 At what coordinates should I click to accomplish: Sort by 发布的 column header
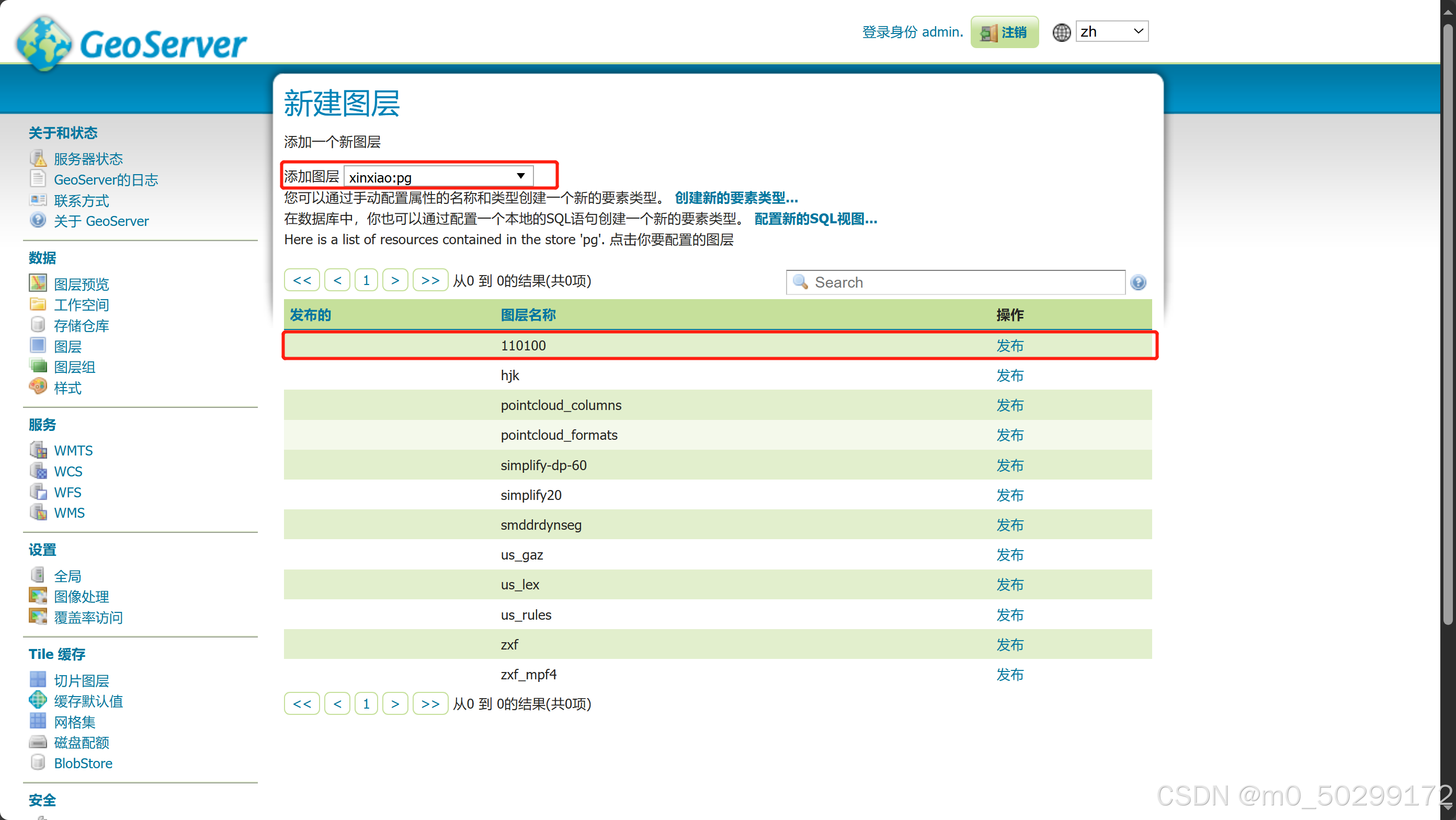[x=310, y=315]
